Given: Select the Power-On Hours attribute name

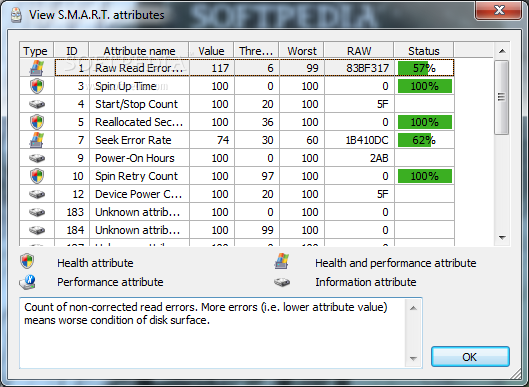Looking at the screenshot, I should click(x=135, y=158).
